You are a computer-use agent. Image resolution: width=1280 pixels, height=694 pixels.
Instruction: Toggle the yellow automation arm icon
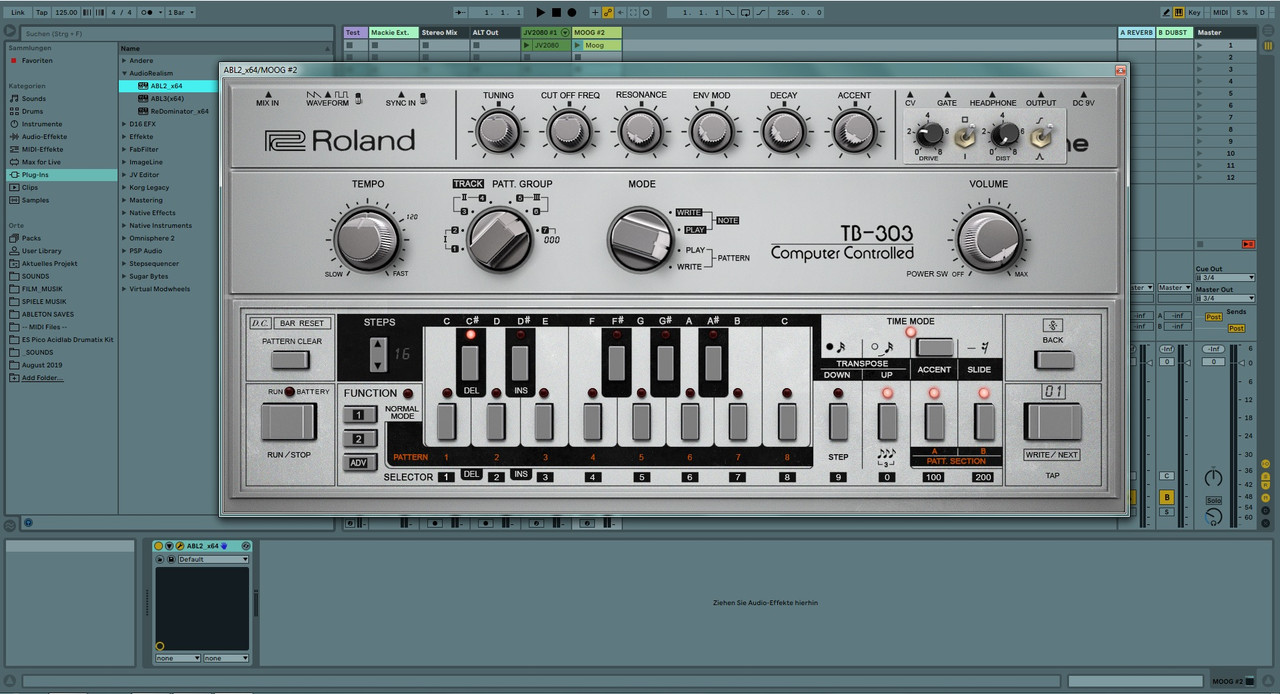608,12
